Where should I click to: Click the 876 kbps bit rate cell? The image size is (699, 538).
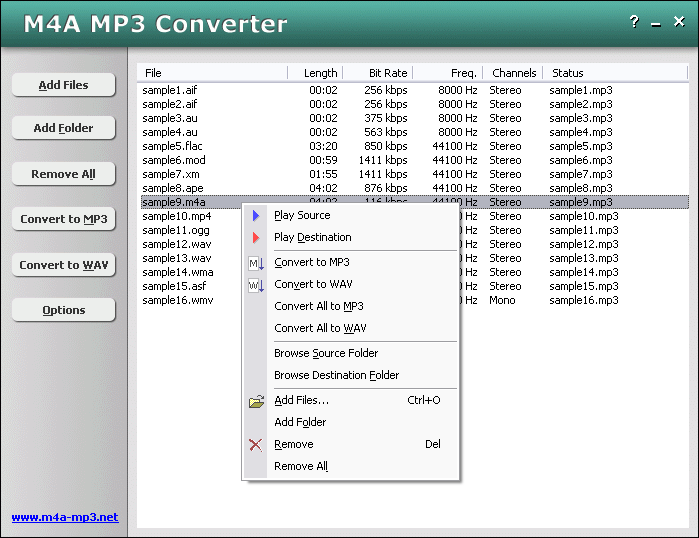click(x=386, y=188)
